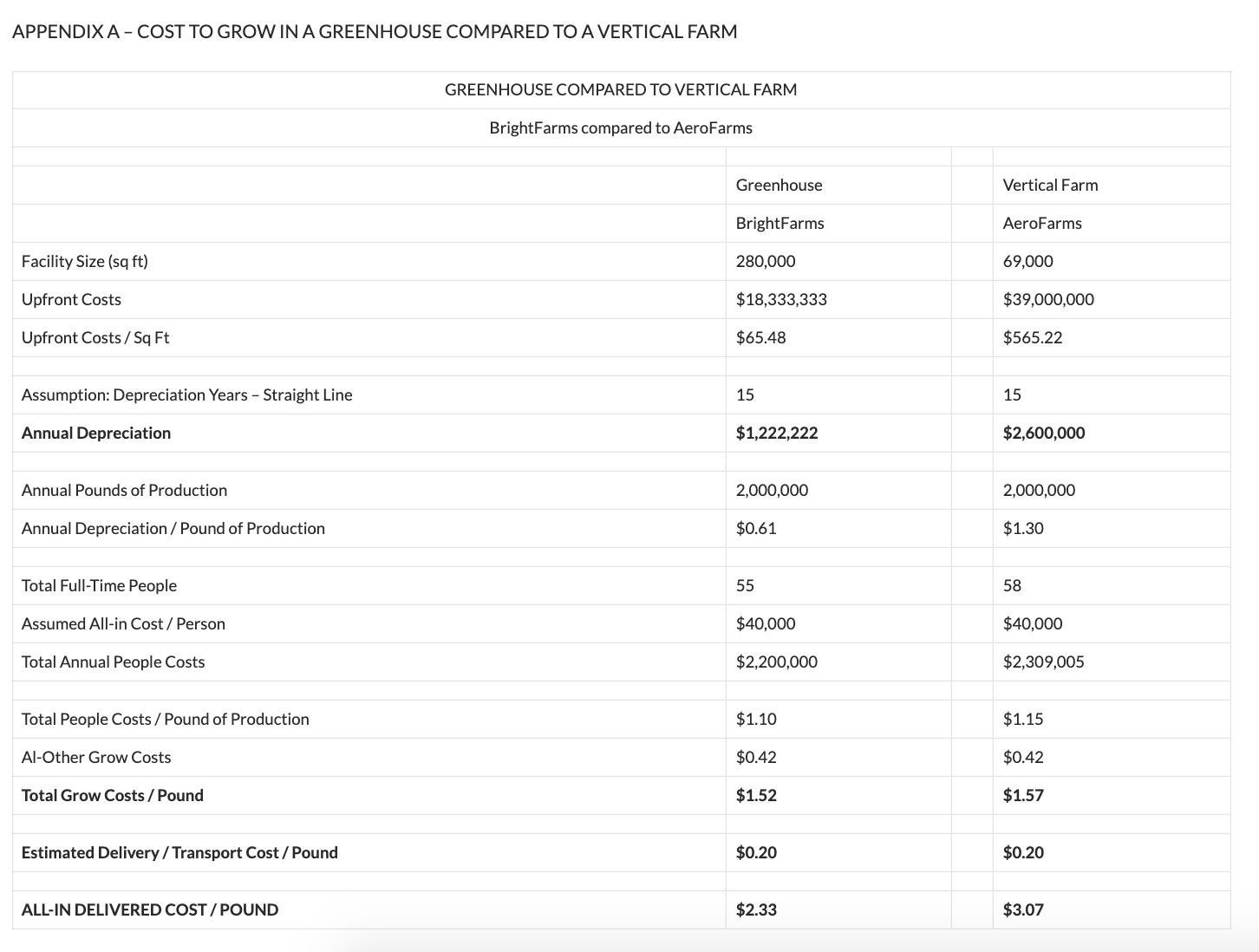Click Greenhouse $0.42 other grow costs
The height and width of the screenshot is (952, 1259).
[756, 757]
